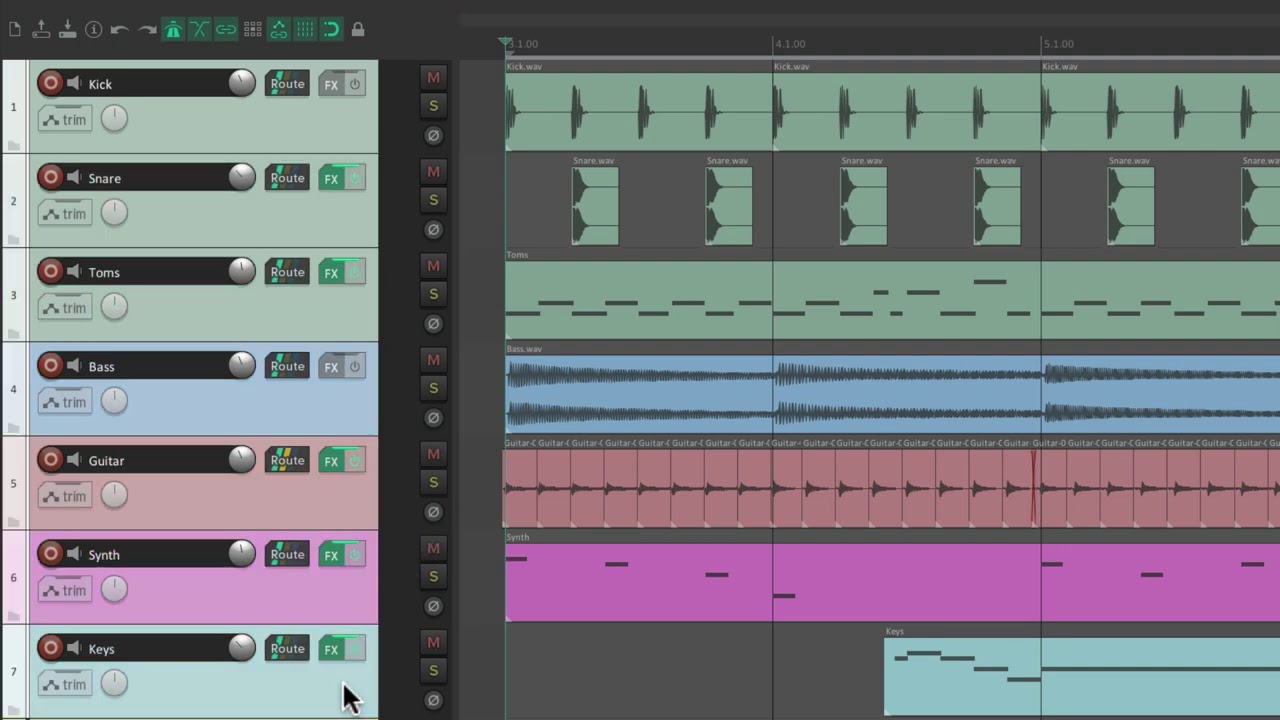Open project settings info icon
The width and height of the screenshot is (1280, 720).
point(93,30)
